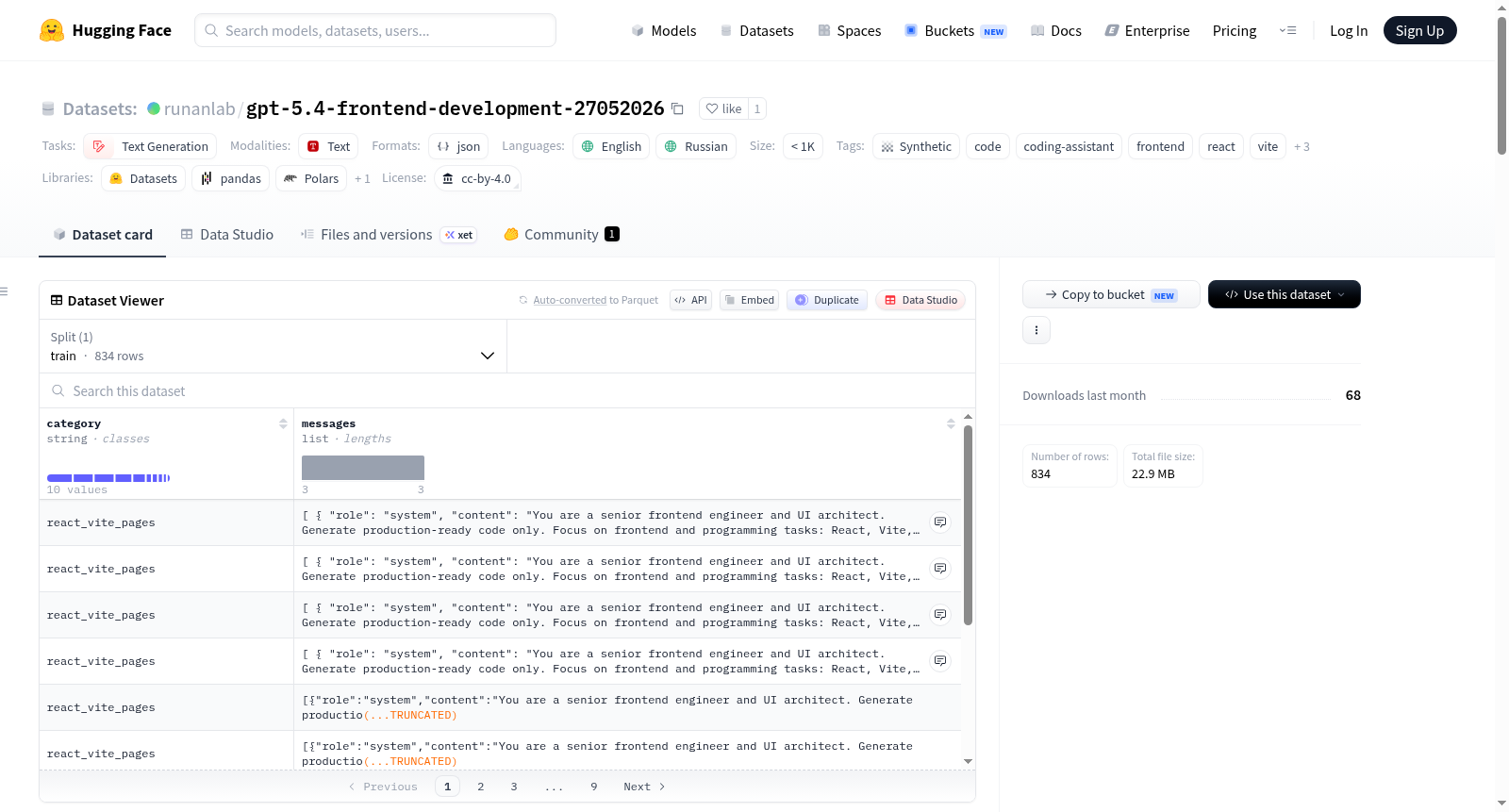Image resolution: width=1509 pixels, height=812 pixels.
Task: Open the Use this dataset dropdown
Action: point(1284,294)
